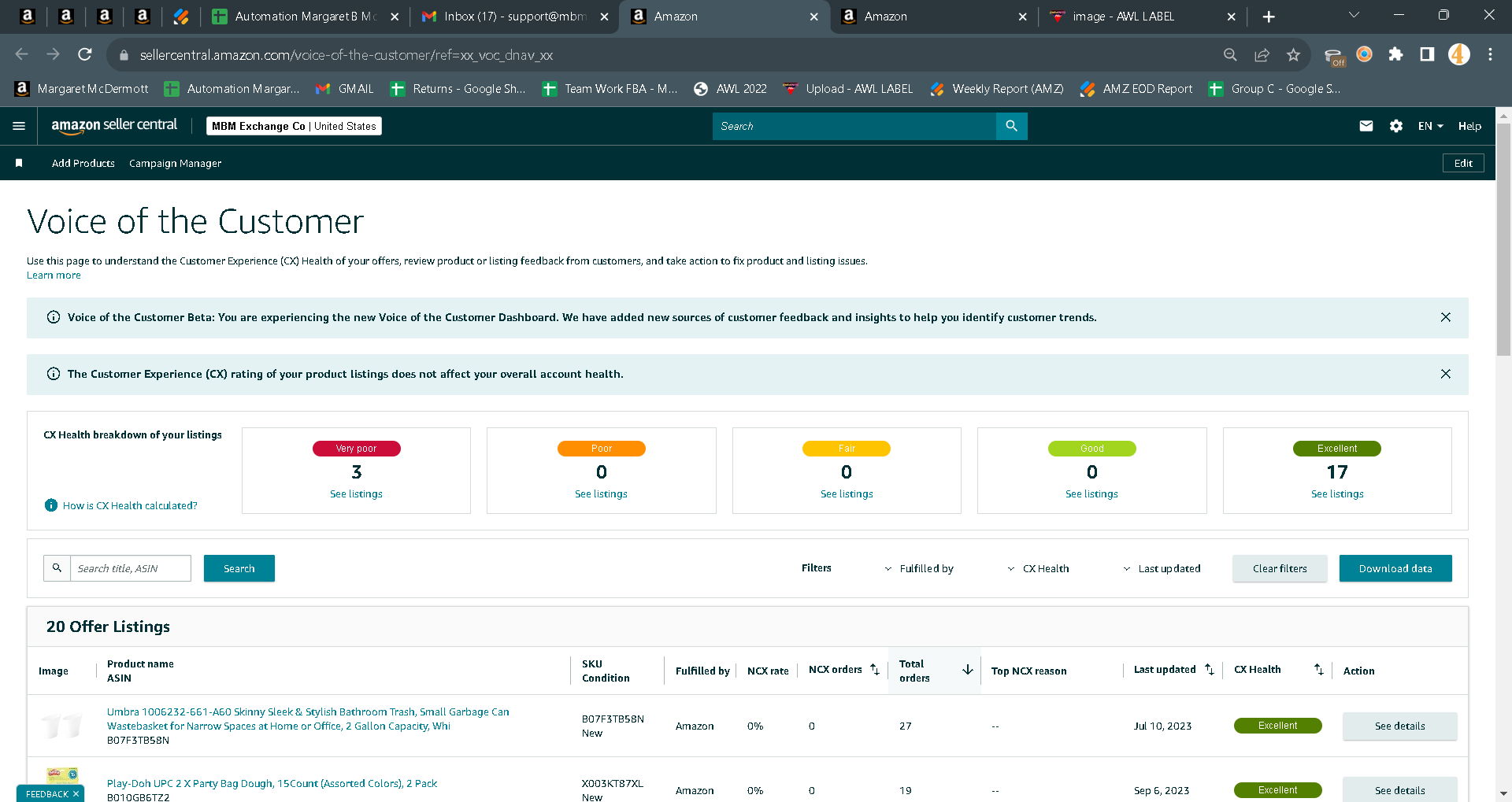
Task: Click the bookmark flag icon beside Add Products
Action: (19, 163)
